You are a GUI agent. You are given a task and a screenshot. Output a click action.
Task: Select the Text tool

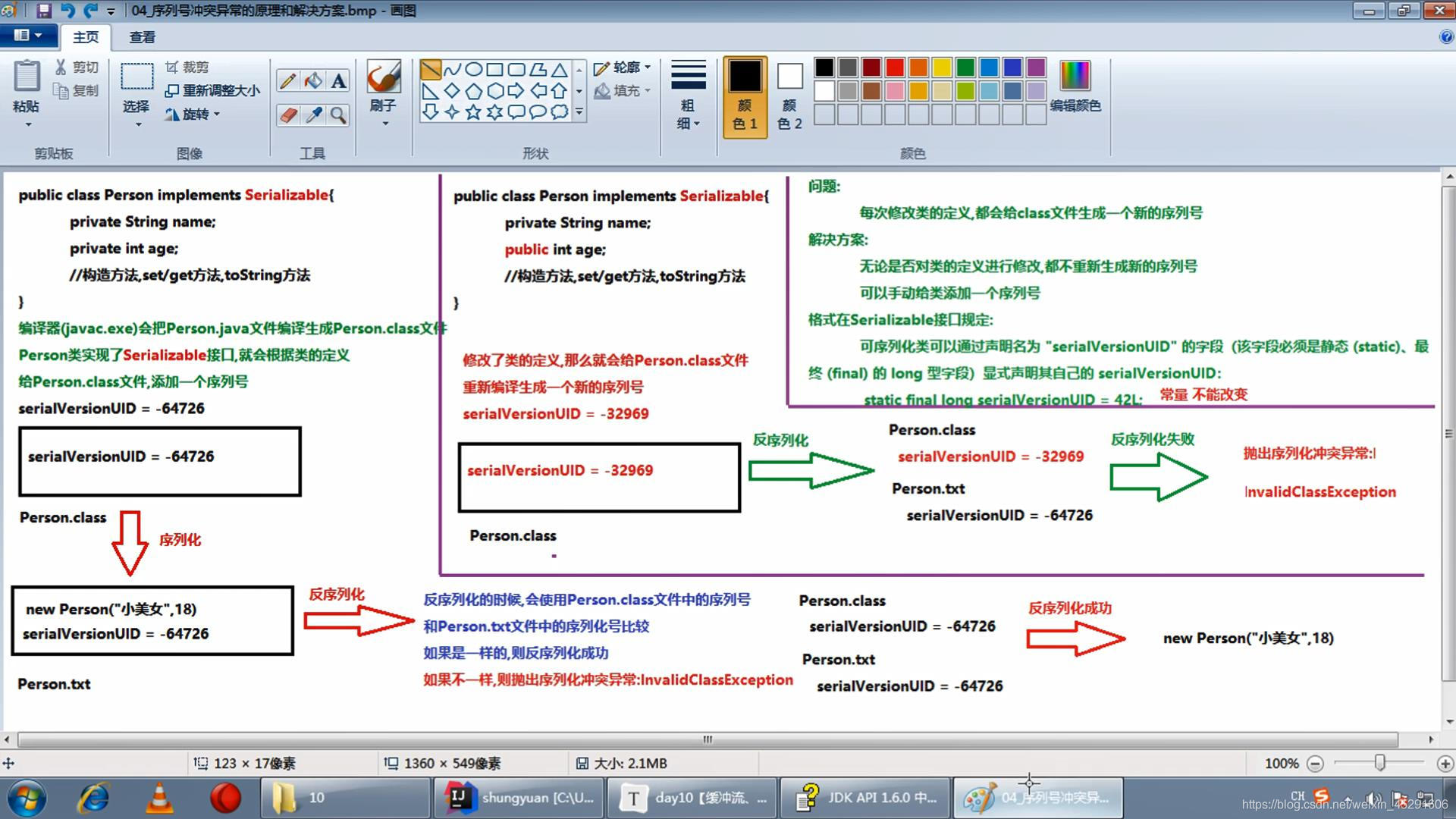(x=338, y=81)
